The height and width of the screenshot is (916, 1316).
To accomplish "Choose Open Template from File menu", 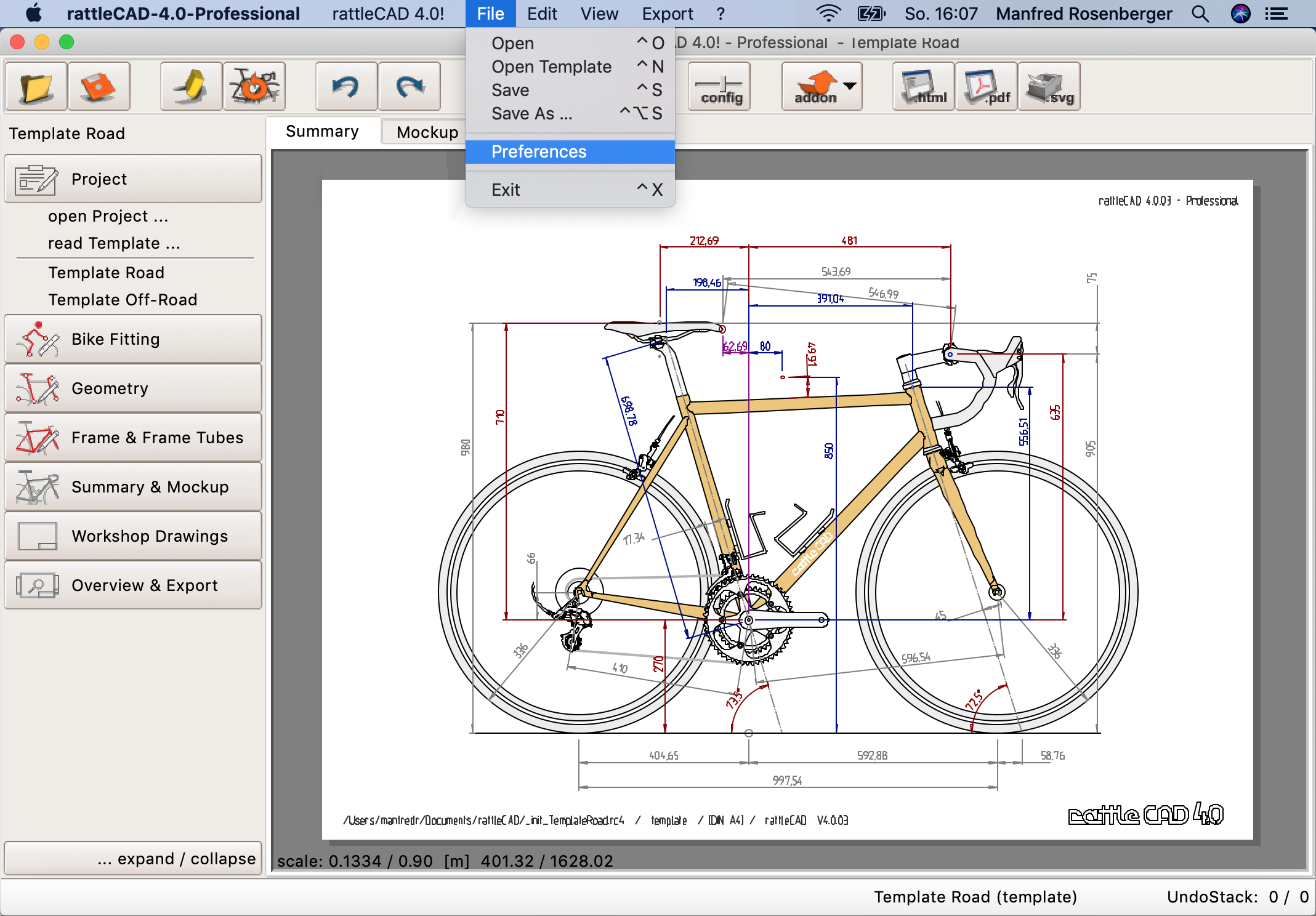I will (x=570, y=66).
